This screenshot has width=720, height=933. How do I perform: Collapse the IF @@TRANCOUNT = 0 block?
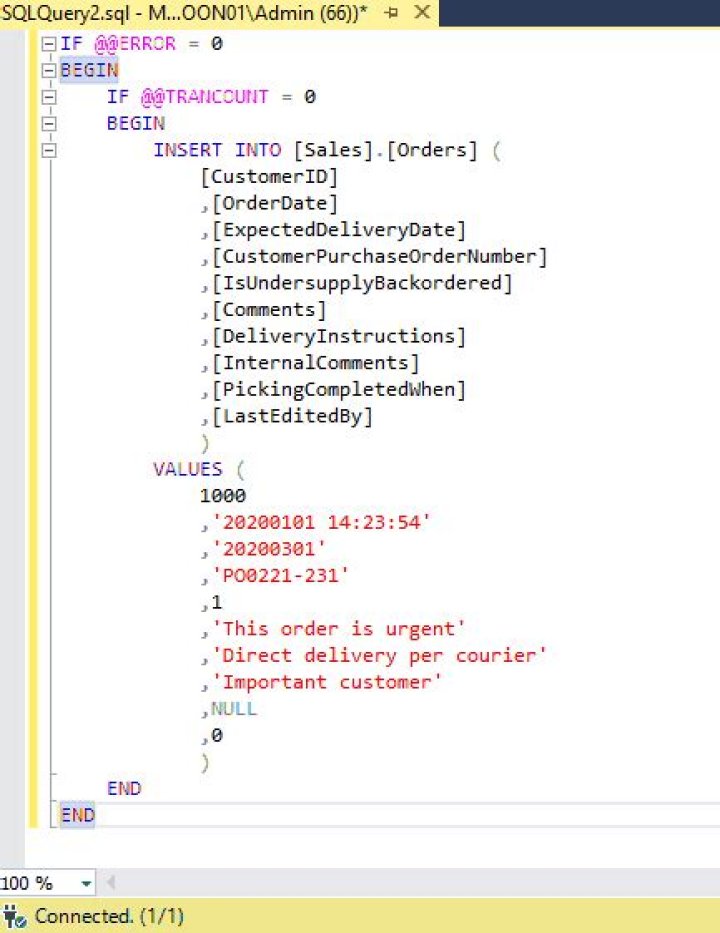[48, 98]
